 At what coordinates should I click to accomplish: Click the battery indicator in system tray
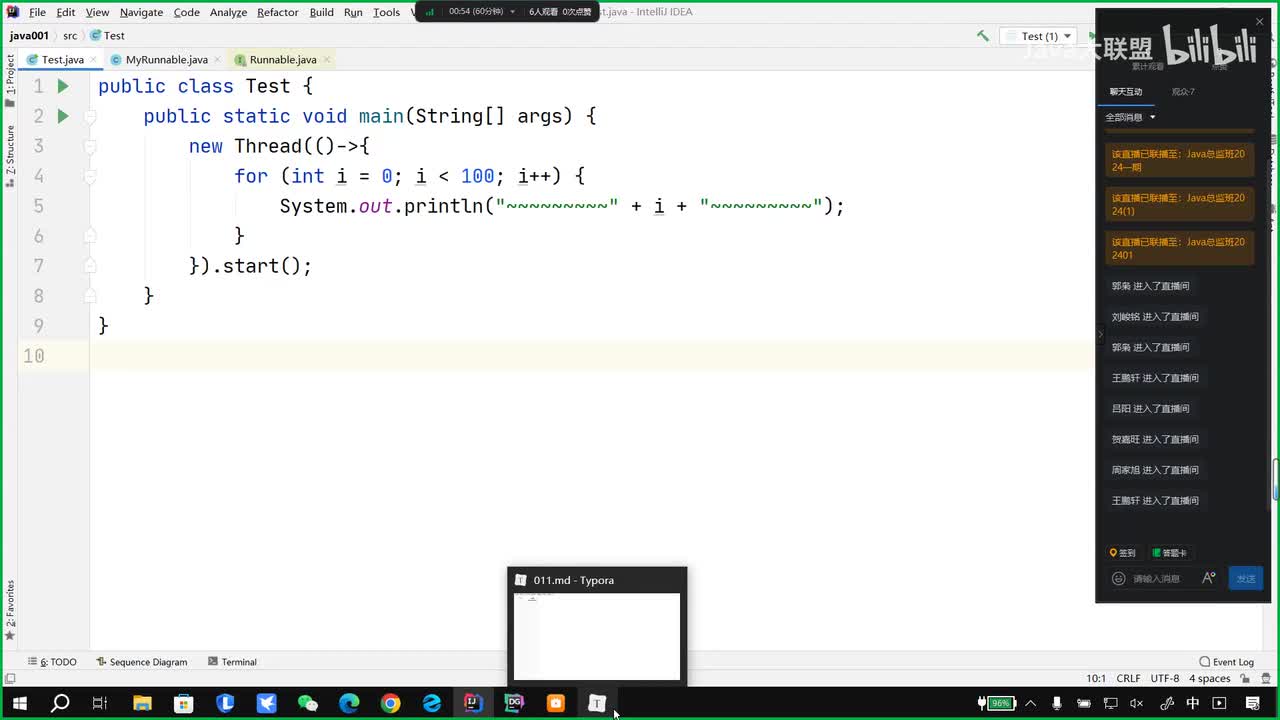[x=997, y=703]
